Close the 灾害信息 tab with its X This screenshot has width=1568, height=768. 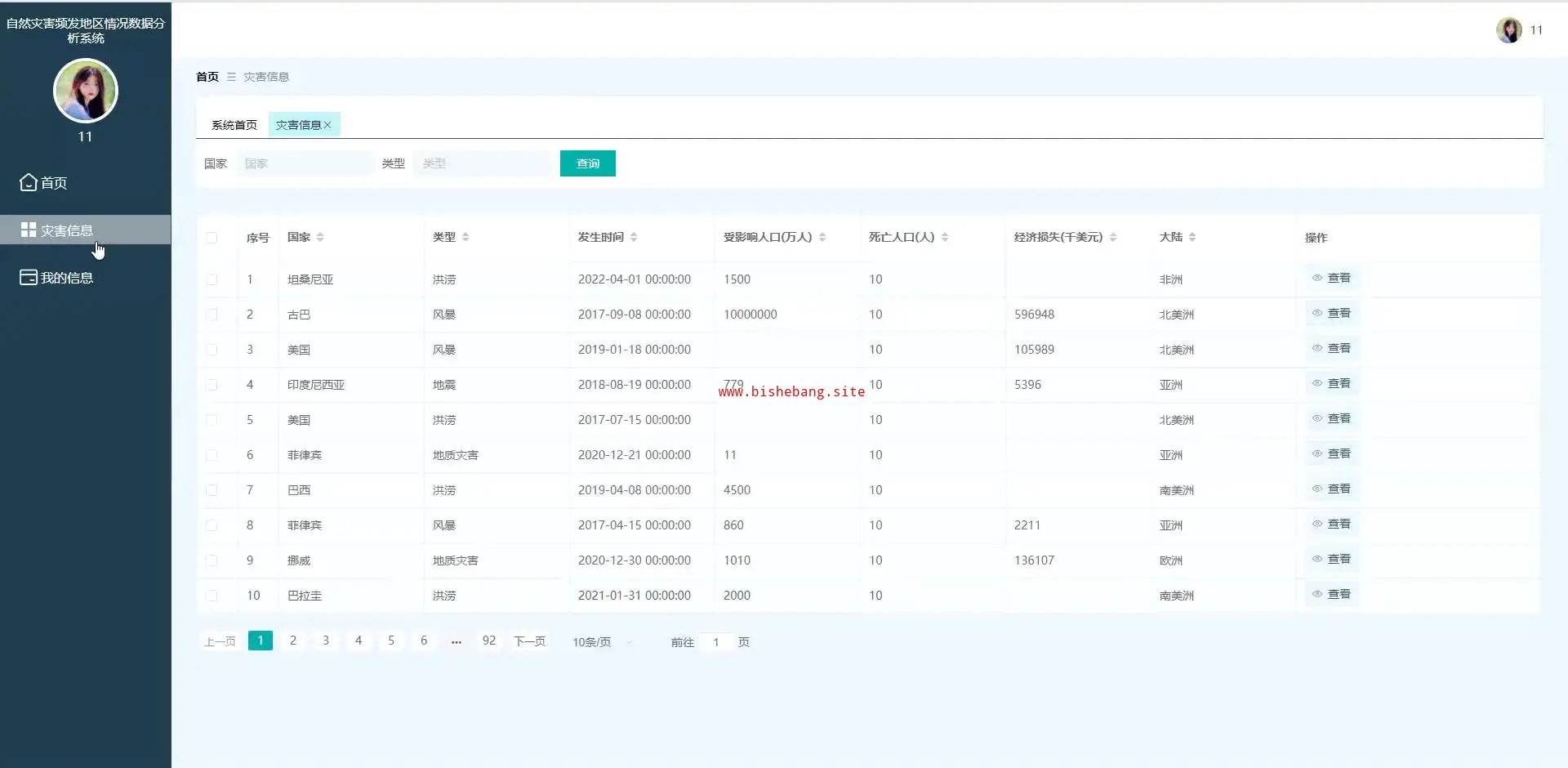(x=327, y=125)
